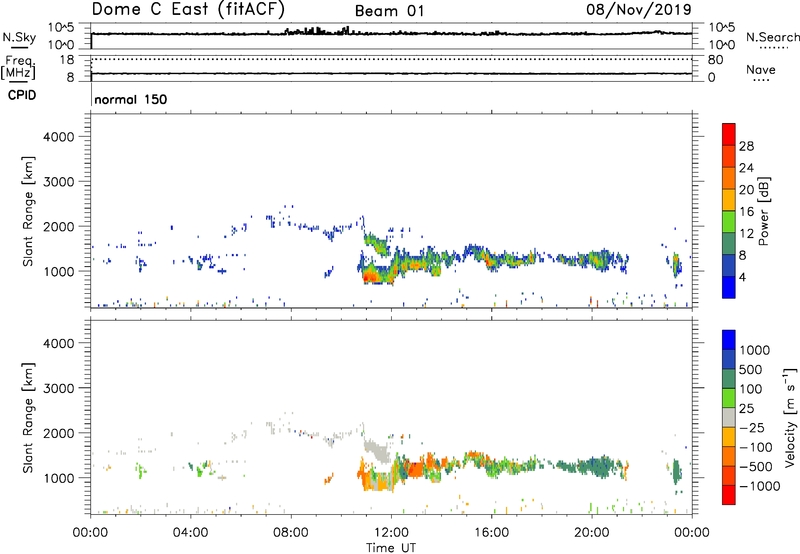Viewport: 800px width, 554px height.
Task: Click the red bottom segment of Velocity color bar
Action: click(729, 495)
